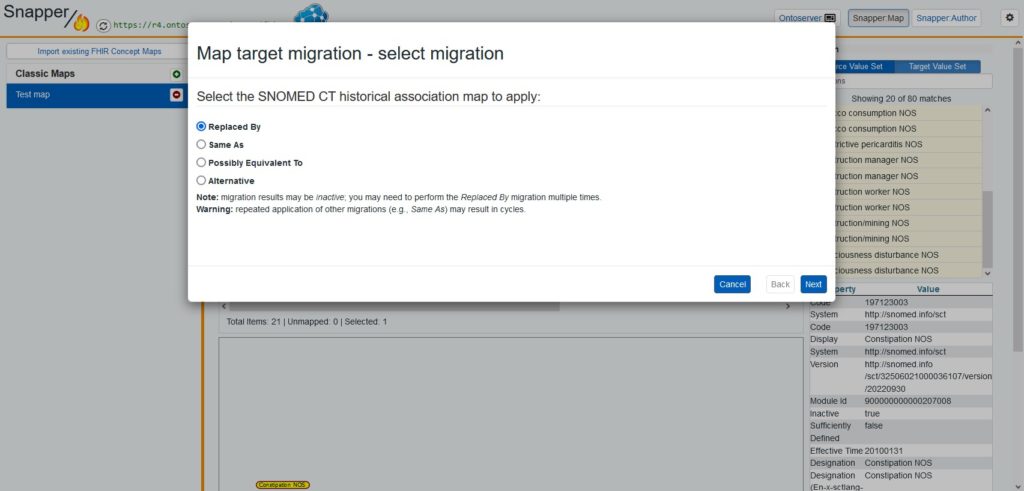The height and width of the screenshot is (491, 1024).
Task: Switch to the Target Value Set tab
Action: [x=936, y=67]
